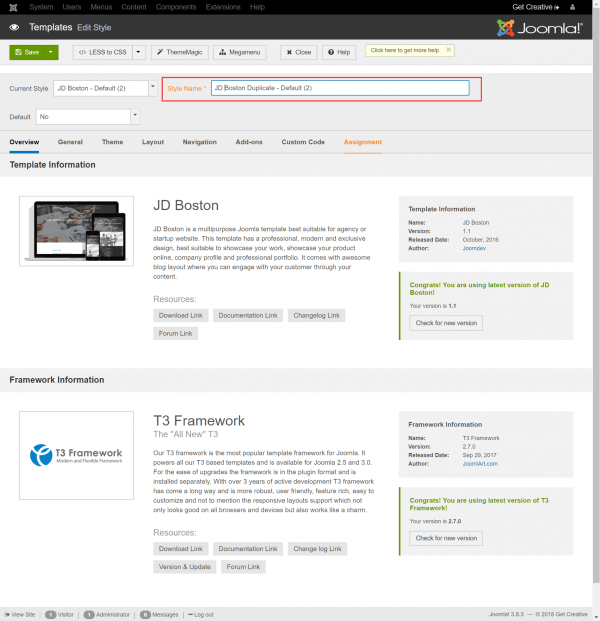The height and width of the screenshot is (621, 600).
Task: Click the JD Boston template preview thumbnail
Action: click(x=76, y=231)
